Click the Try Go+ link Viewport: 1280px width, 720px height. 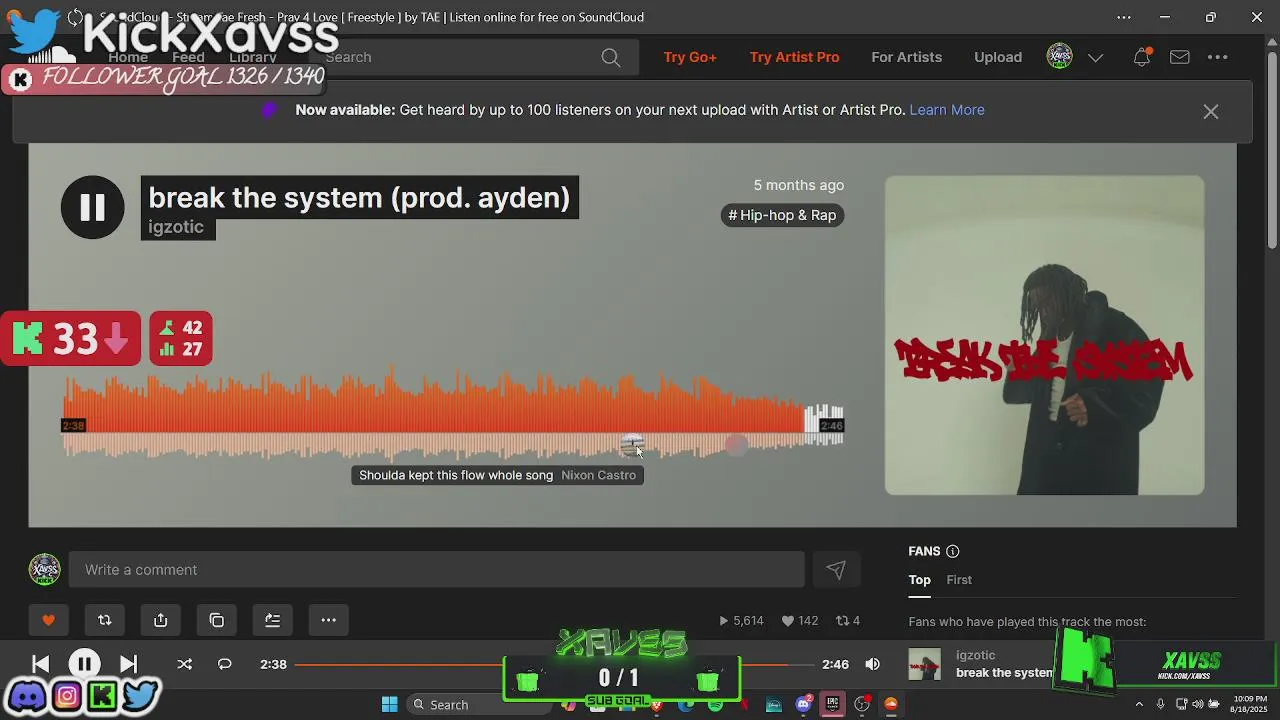pos(690,57)
